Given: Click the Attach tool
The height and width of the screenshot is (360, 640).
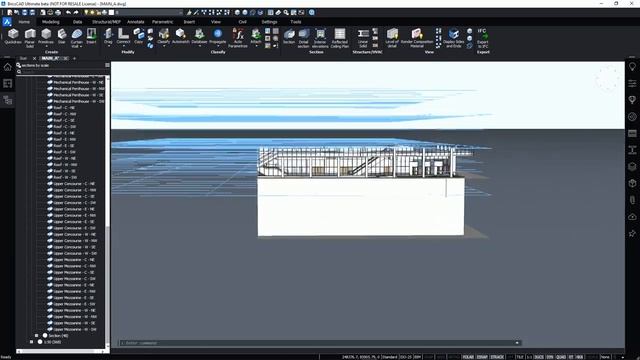Looking at the screenshot, I should click(256, 36).
